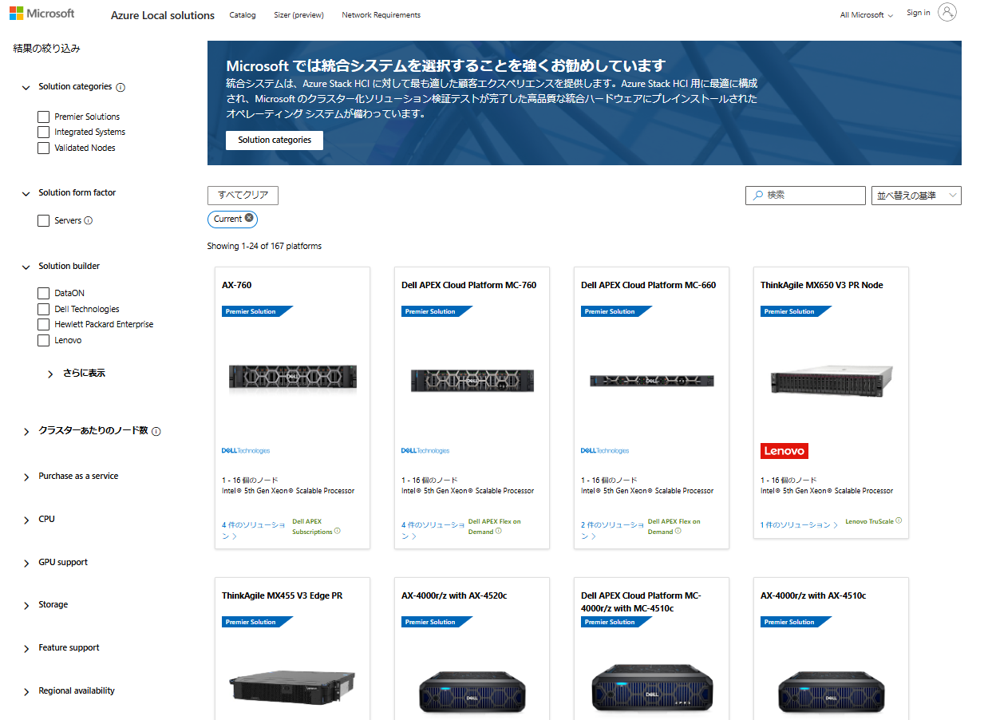Click MC-660 Dell Technologies logo
Image resolution: width=984 pixels, height=720 pixels.
[x=605, y=451]
